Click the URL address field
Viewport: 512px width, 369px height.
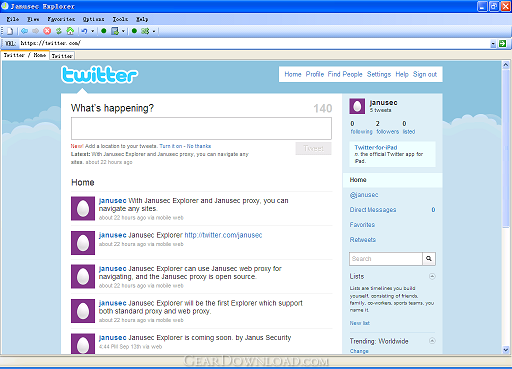coord(255,43)
